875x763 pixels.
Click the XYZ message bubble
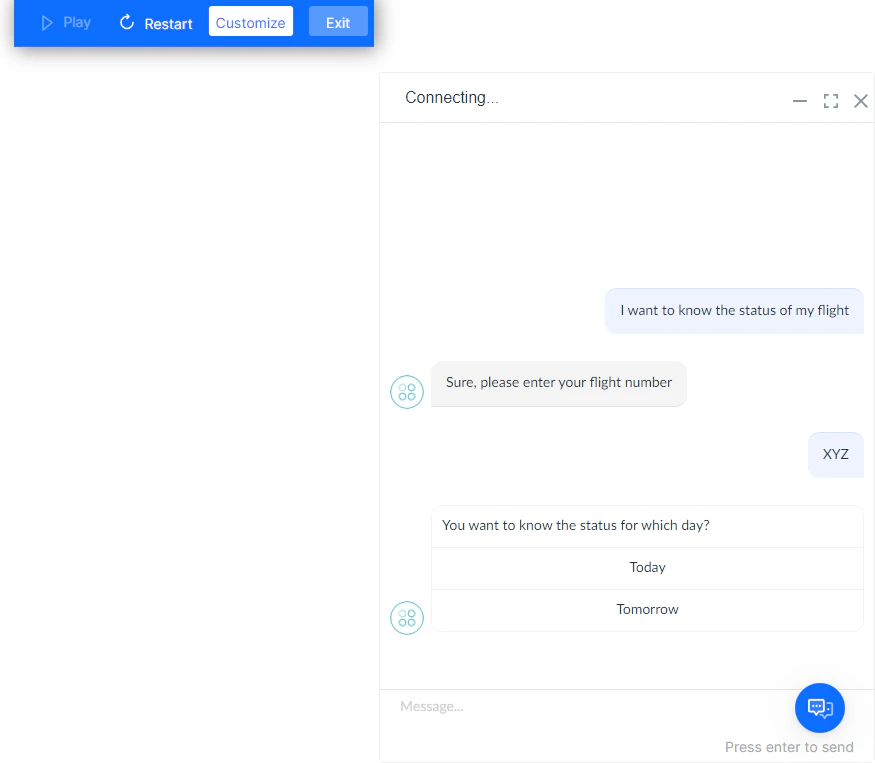835,454
